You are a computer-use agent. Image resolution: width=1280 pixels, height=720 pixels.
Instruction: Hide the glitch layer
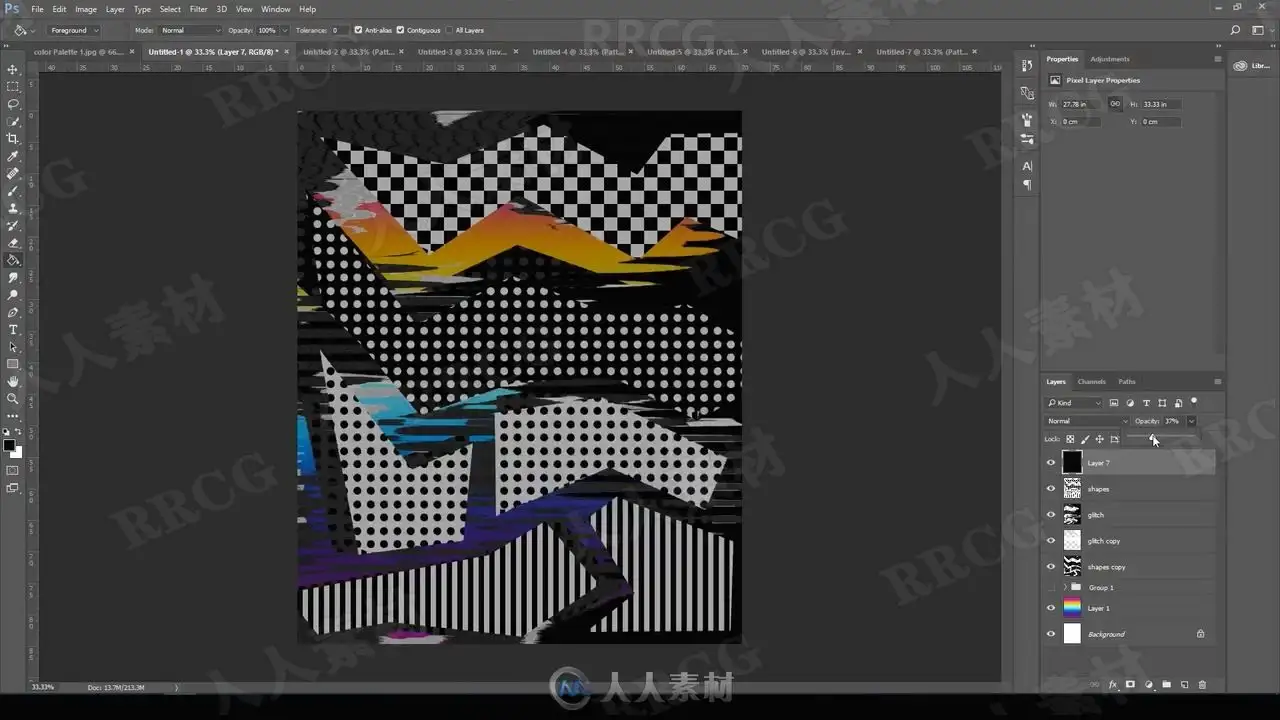point(1050,514)
